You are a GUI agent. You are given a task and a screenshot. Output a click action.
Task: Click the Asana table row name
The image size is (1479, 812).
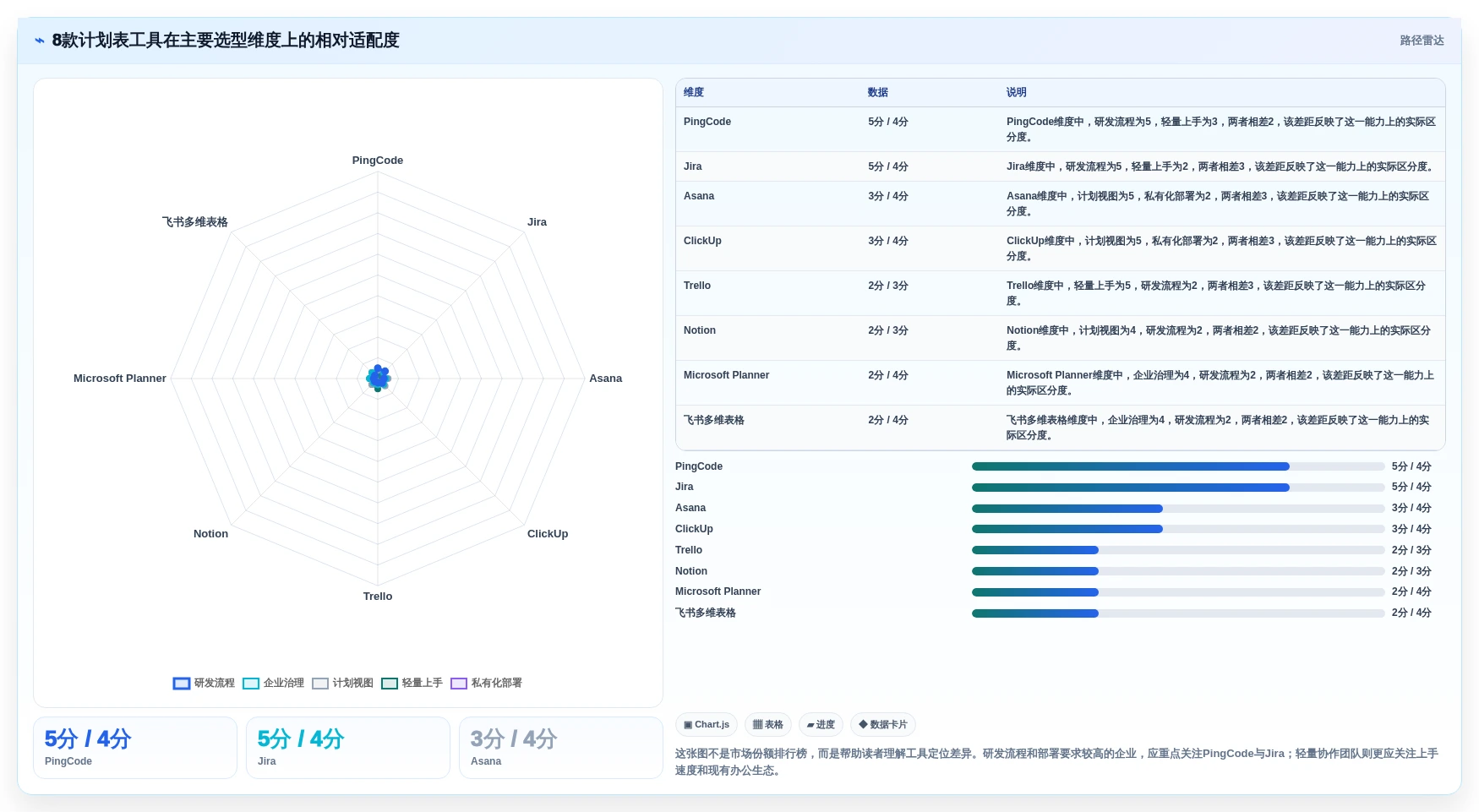pyautogui.click(x=699, y=196)
